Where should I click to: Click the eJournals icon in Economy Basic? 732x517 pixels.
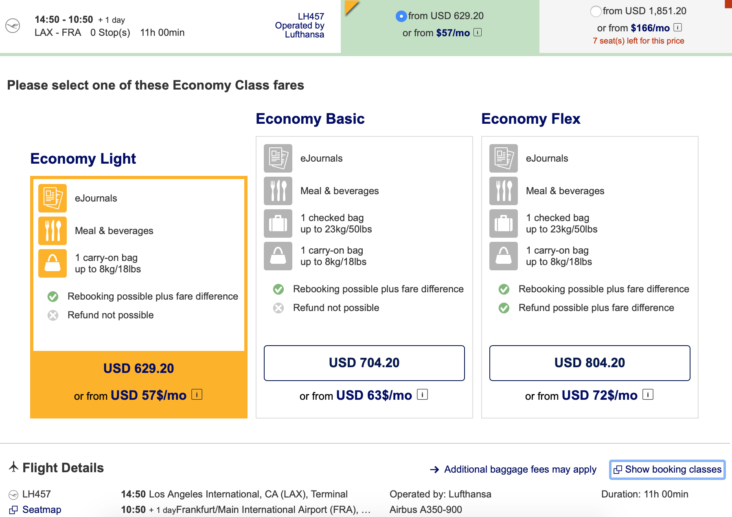point(278,158)
